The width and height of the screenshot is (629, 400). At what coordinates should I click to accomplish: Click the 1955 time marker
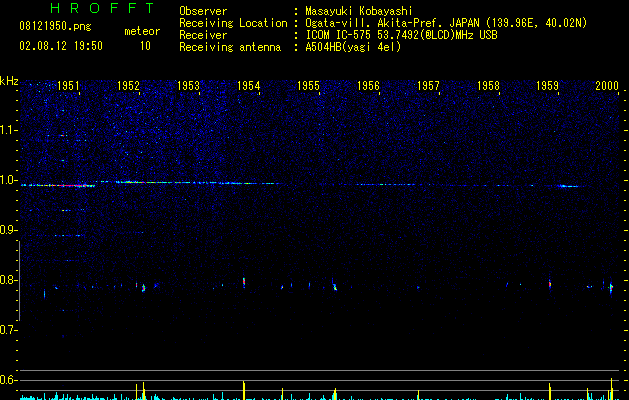pyautogui.click(x=308, y=86)
